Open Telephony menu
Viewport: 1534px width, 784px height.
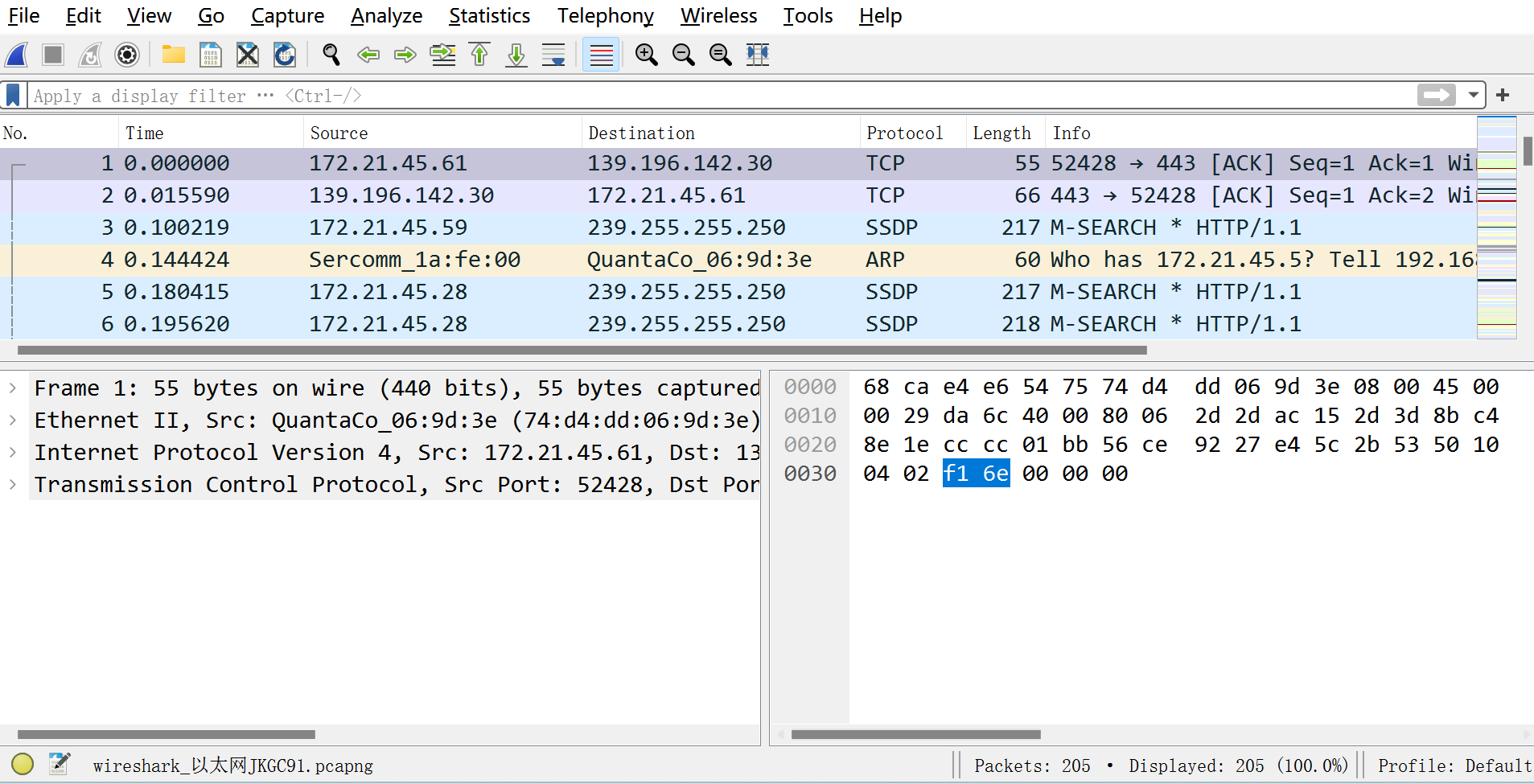coord(605,16)
